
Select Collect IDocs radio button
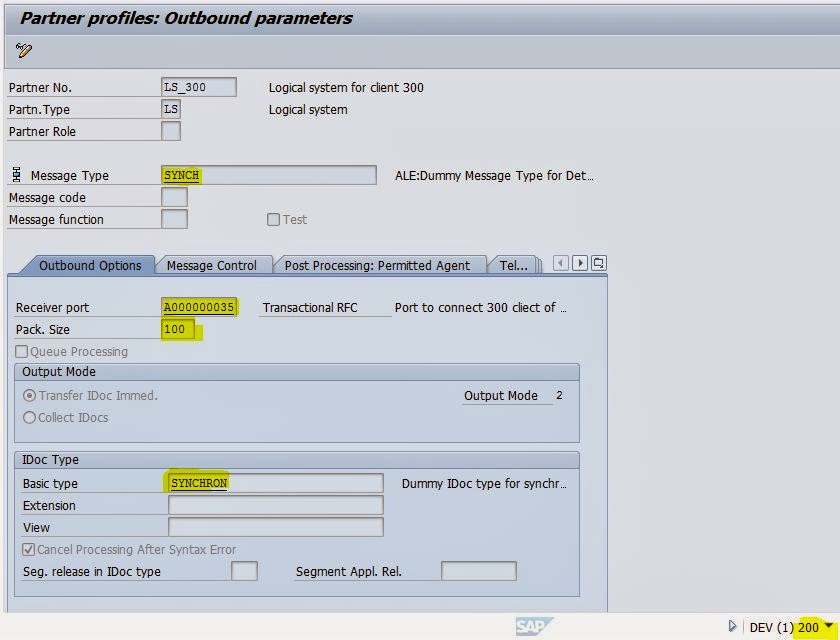[29, 418]
